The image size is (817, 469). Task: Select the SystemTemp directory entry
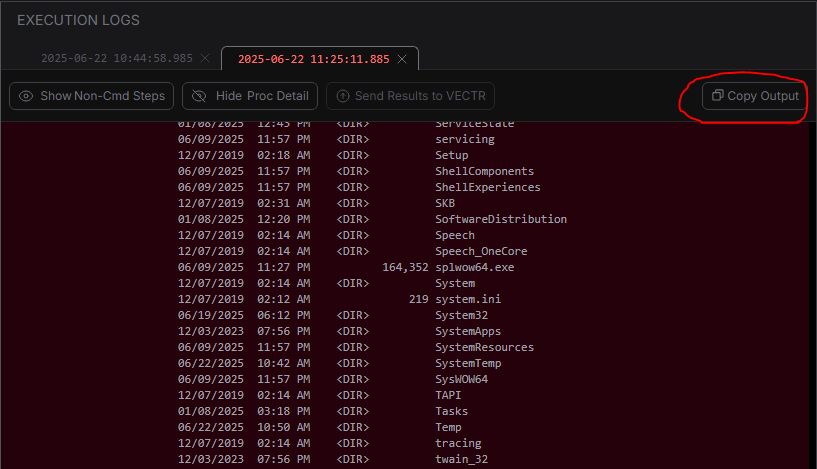pos(468,363)
